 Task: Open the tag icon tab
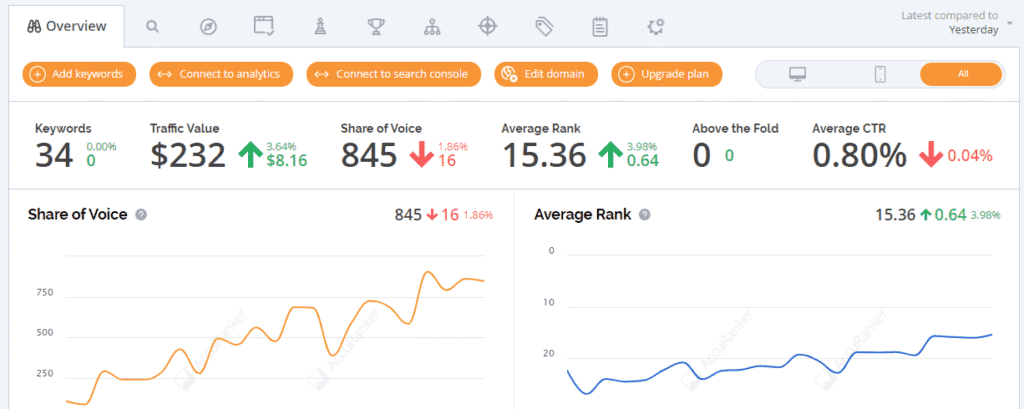tap(544, 26)
